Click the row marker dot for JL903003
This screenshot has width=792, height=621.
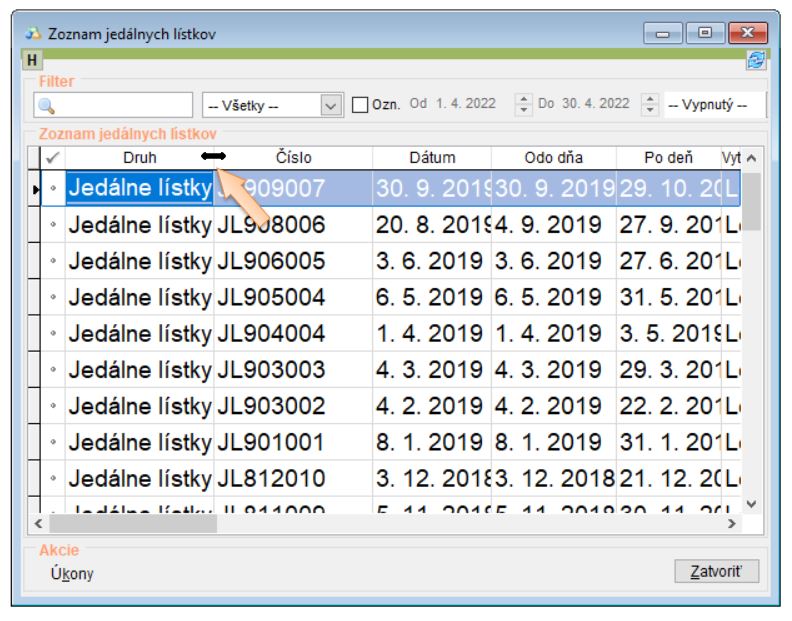click(53, 370)
